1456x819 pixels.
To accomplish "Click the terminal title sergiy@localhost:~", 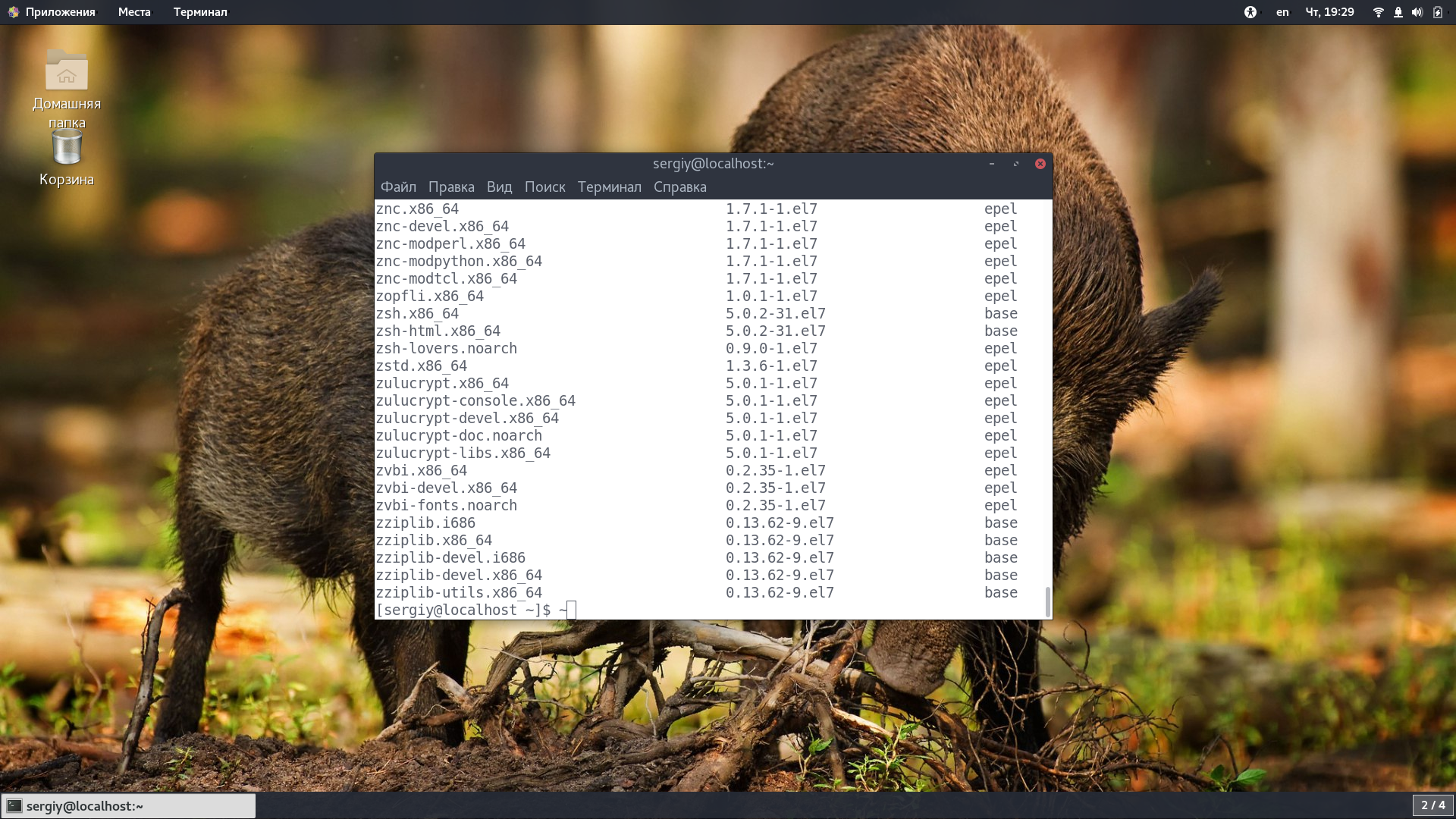I will [x=713, y=164].
